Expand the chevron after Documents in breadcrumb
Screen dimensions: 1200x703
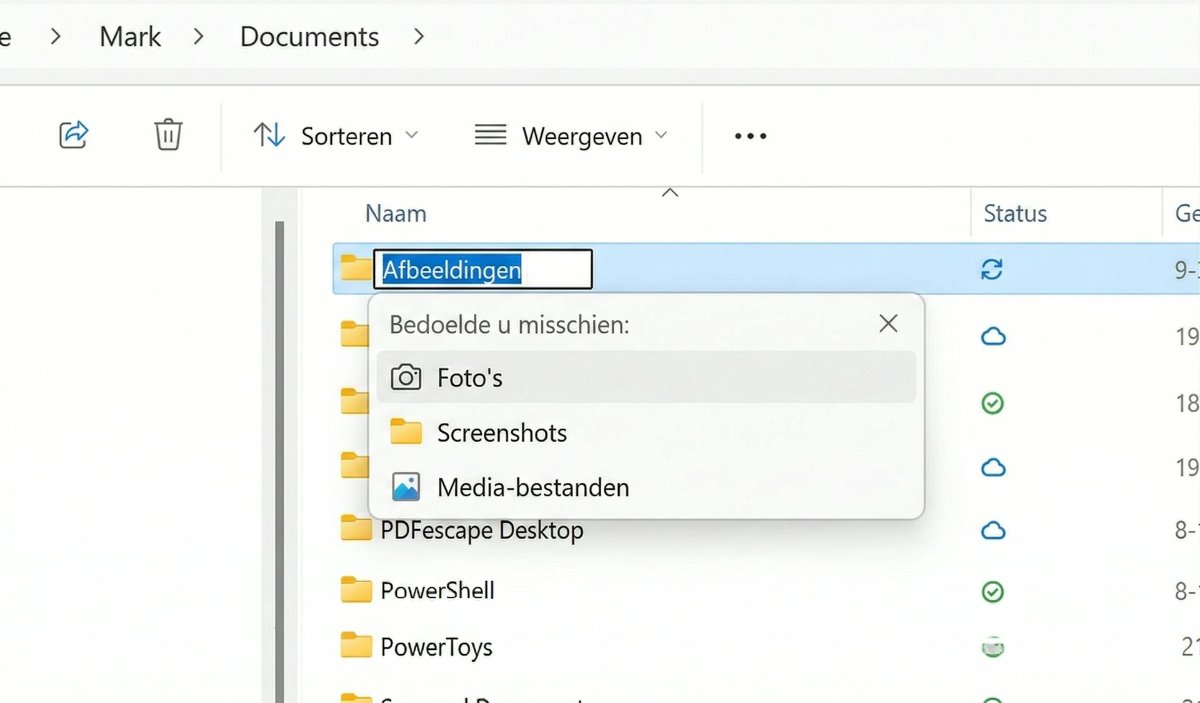[x=419, y=37]
